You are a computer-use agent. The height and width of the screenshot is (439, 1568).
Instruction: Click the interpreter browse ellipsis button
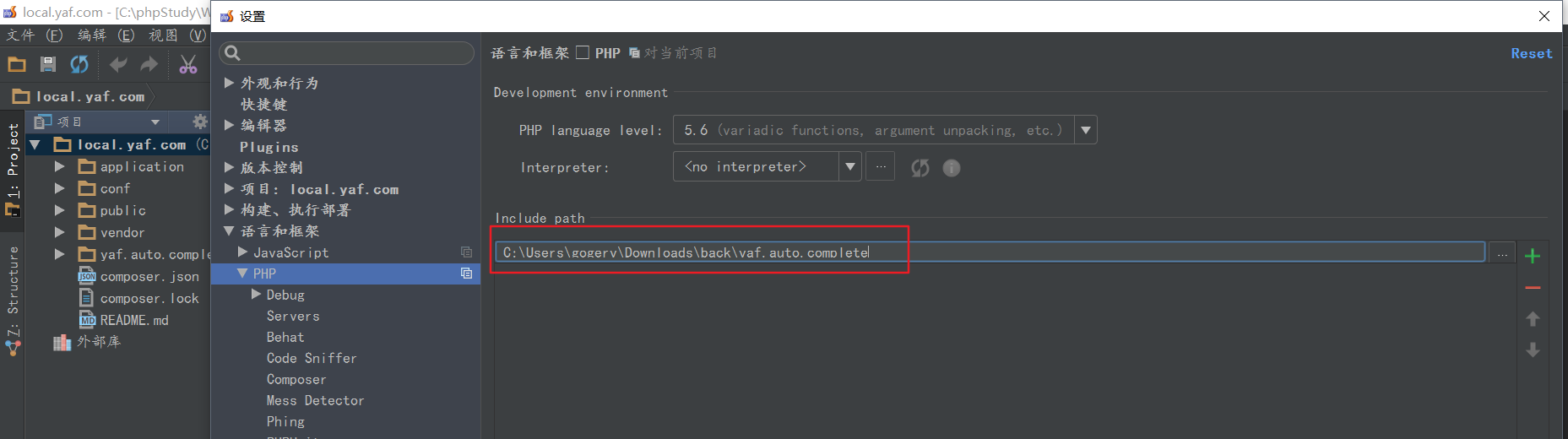click(881, 167)
